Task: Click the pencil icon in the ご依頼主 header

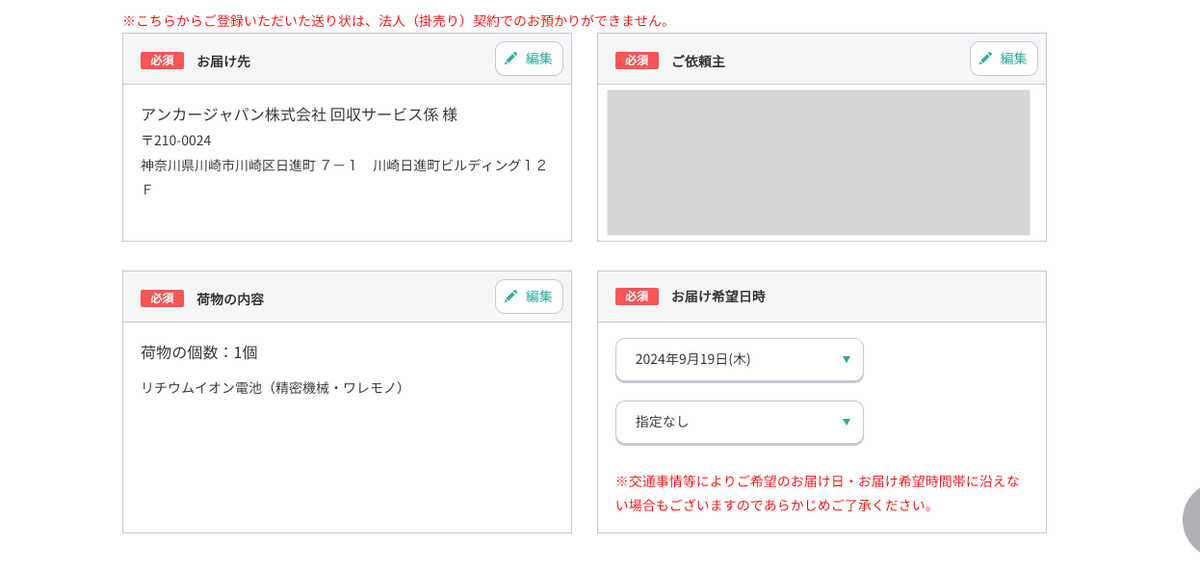Action: (986, 59)
